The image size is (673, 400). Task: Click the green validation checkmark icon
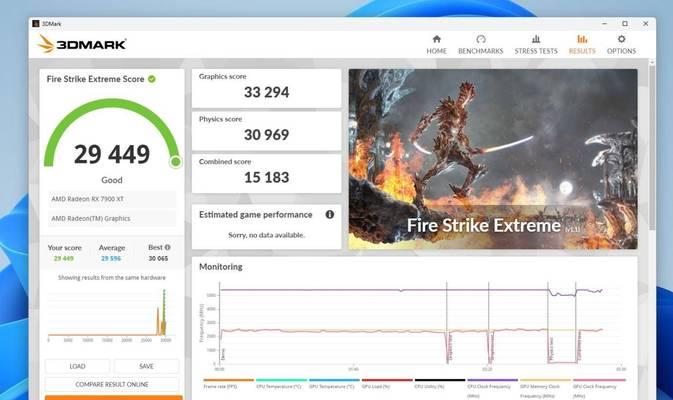(x=152, y=79)
